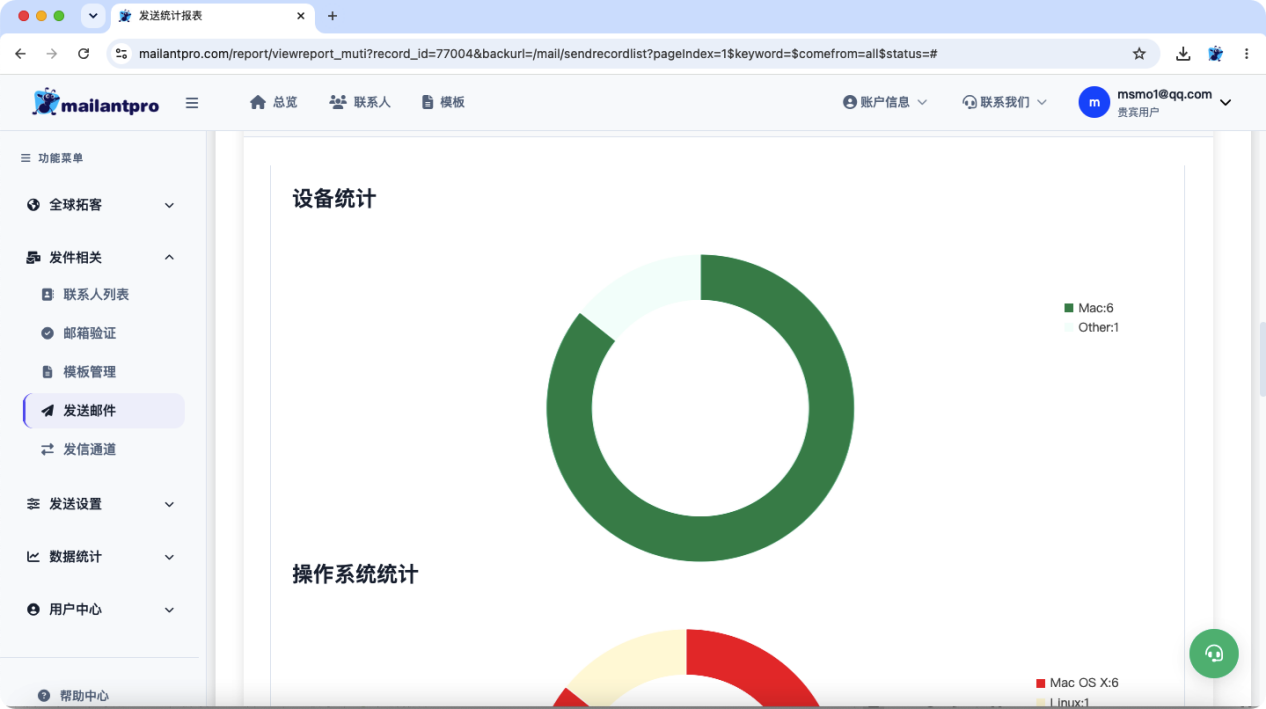This screenshot has width=1266, height=709.
Task: Click the 用户中心 person icon
Action: point(33,609)
